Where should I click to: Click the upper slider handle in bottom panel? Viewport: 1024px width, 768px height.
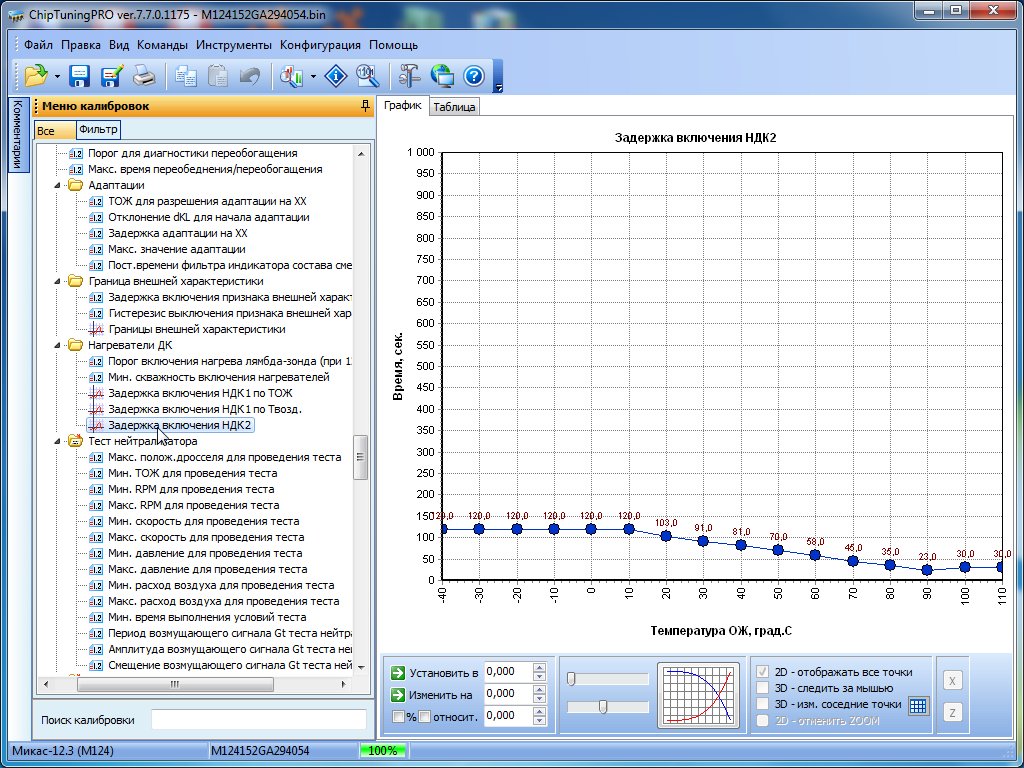(571, 679)
